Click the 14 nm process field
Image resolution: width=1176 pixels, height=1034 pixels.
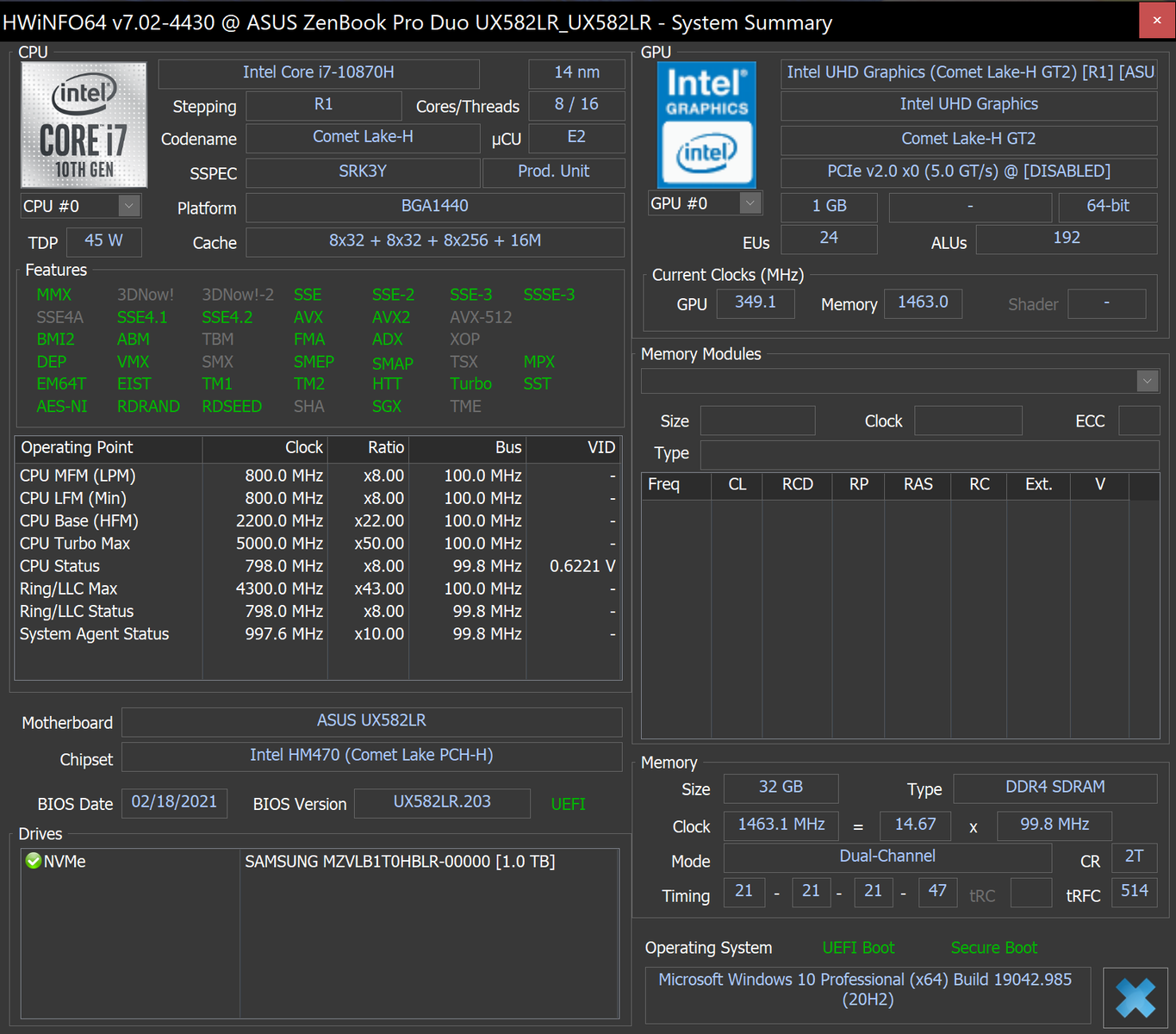[x=576, y=73]
